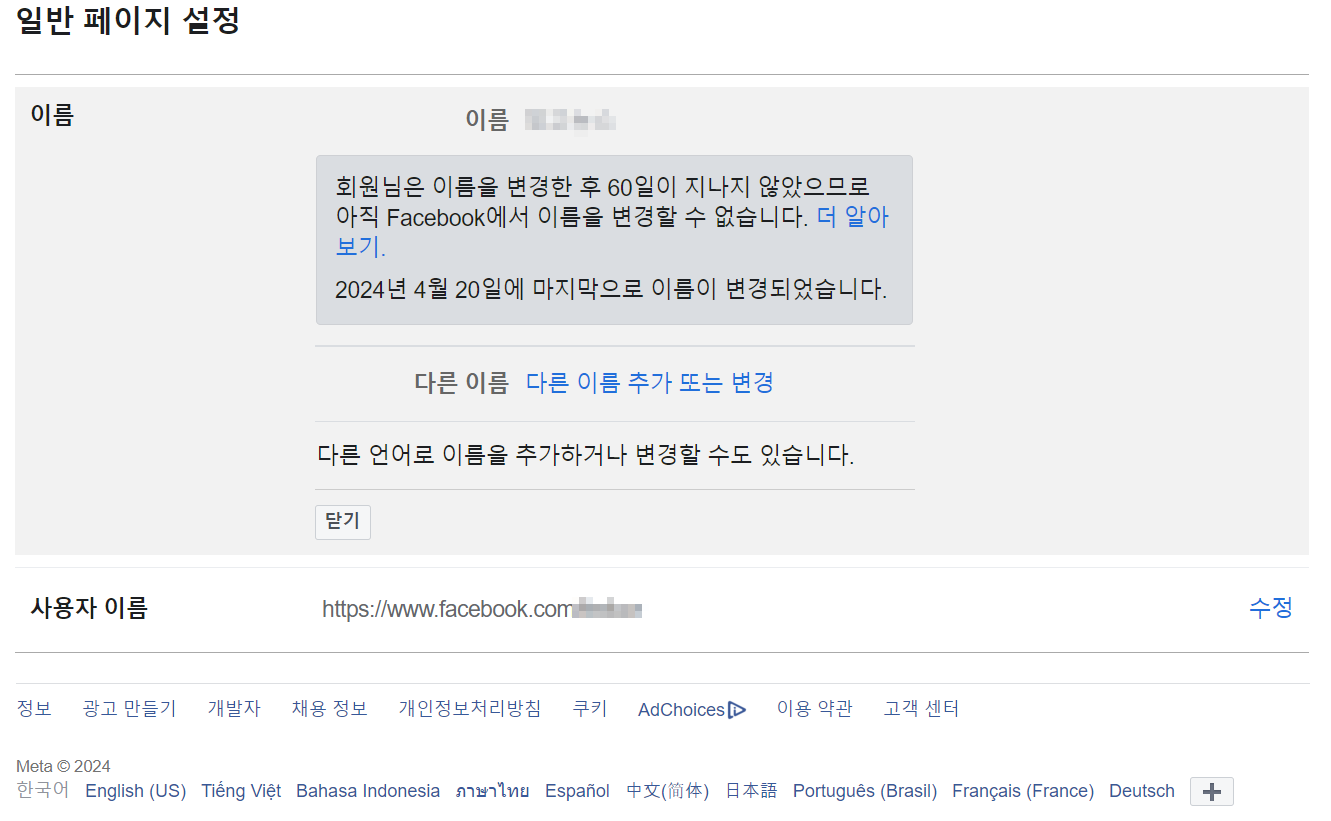Click 수정 to edit the username
1331x821 pixels.
coord(1271,607)
